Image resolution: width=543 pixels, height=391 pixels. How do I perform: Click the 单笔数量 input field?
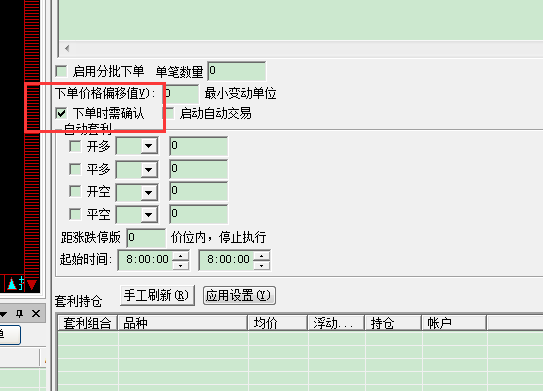(237, 71)
